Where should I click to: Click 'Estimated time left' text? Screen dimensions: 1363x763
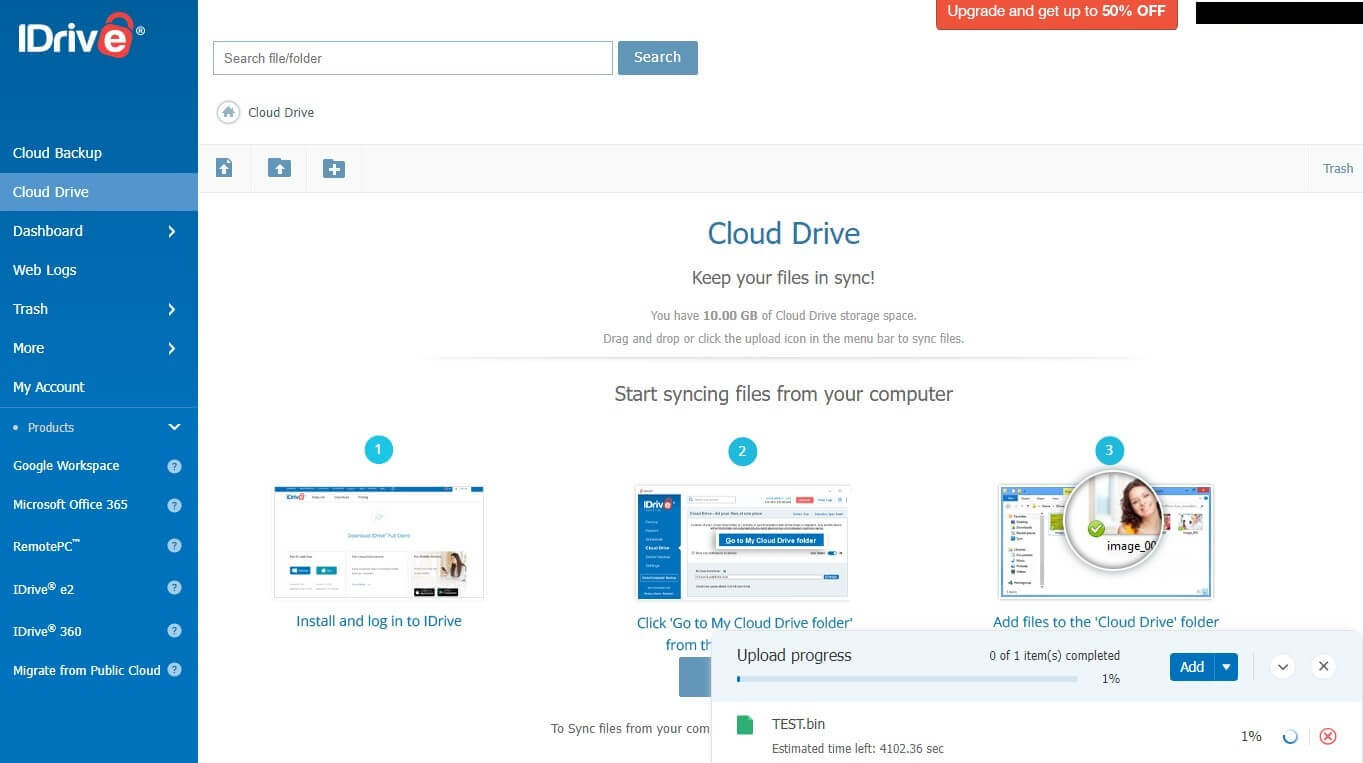click(x=858, y=749)
